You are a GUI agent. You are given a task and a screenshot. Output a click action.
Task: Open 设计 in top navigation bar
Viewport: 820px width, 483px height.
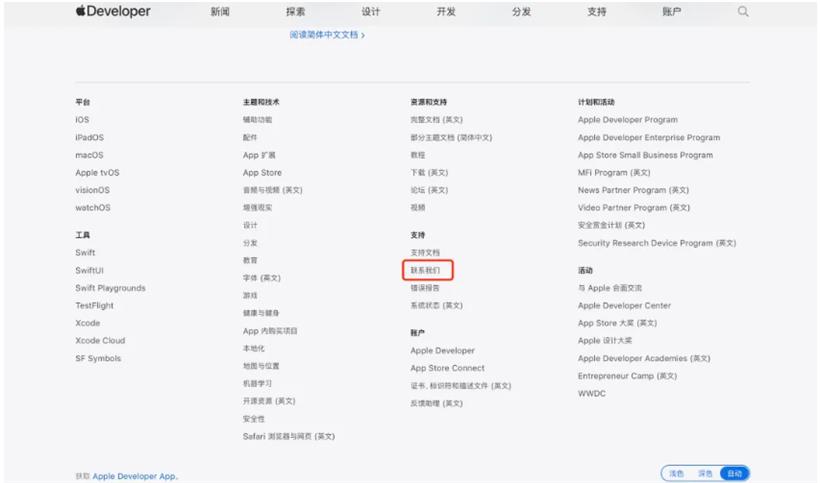[370, 12]
